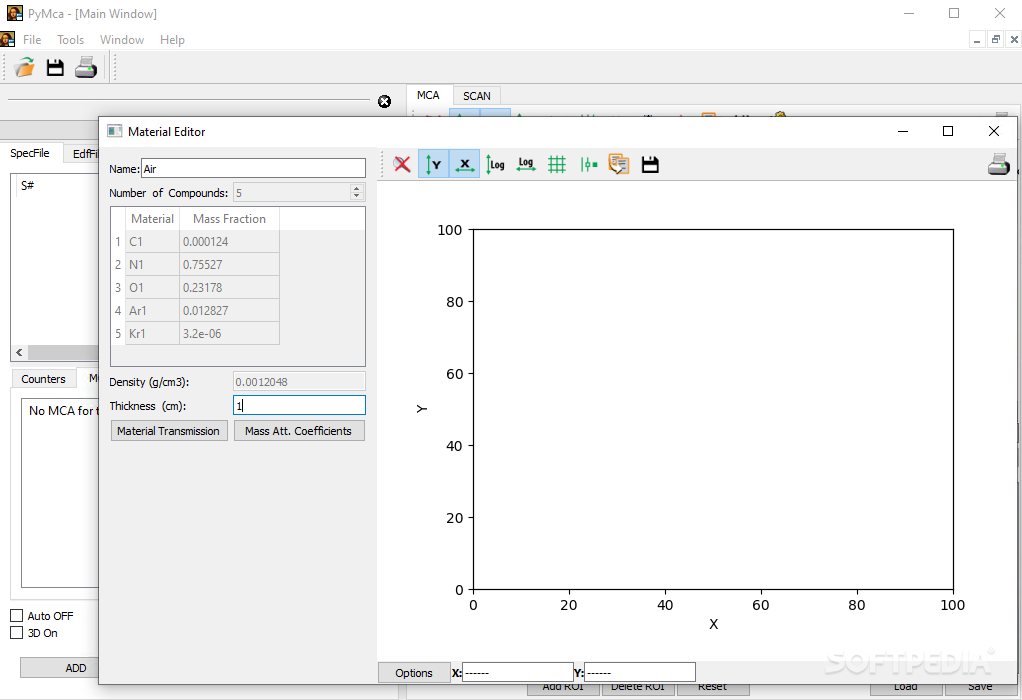Restore the inner MDI window
The width and height of the screenshot is (1022, 700).
pos(995,40)
